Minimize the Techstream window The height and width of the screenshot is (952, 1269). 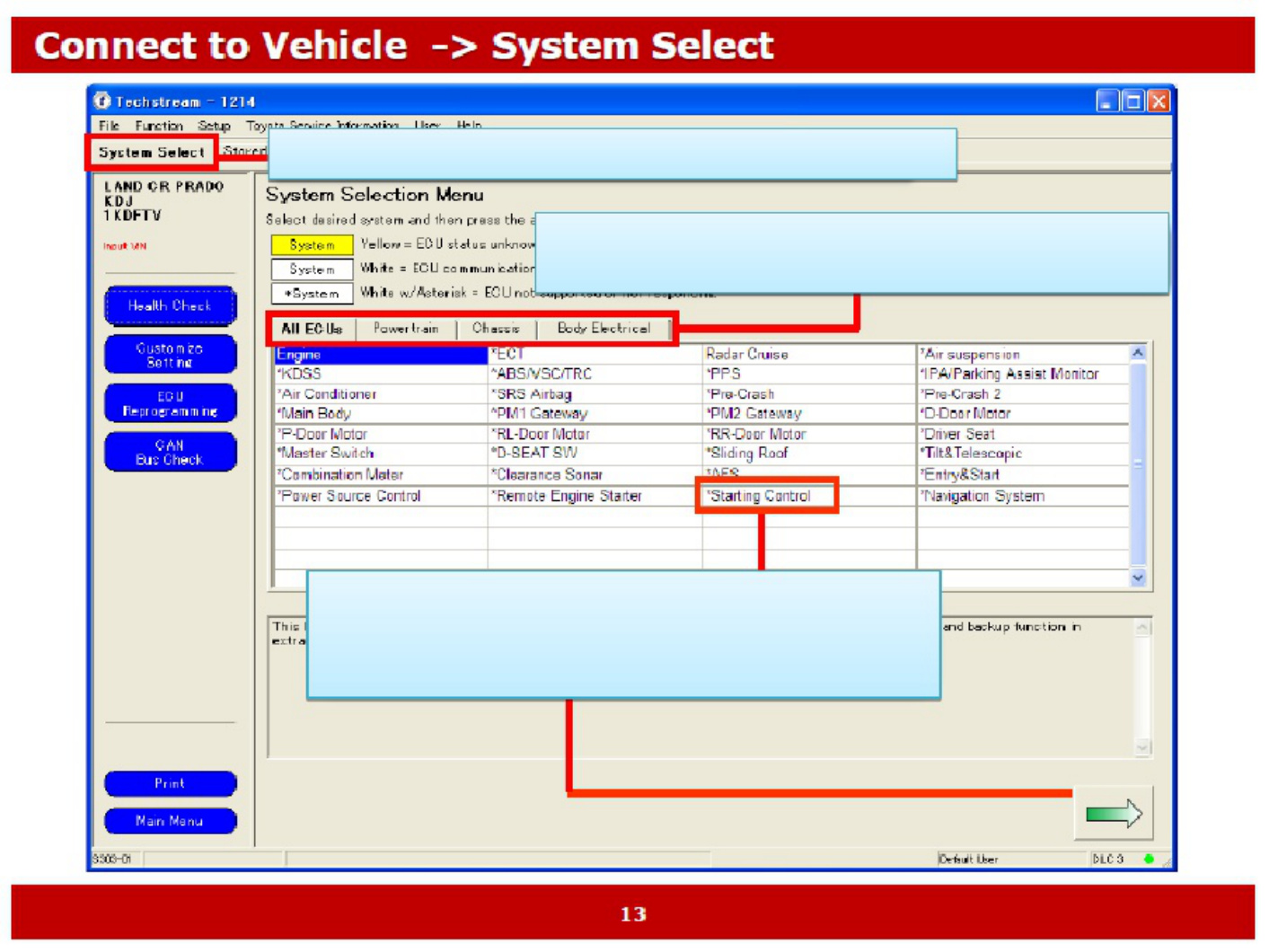tap(1107, 101)
